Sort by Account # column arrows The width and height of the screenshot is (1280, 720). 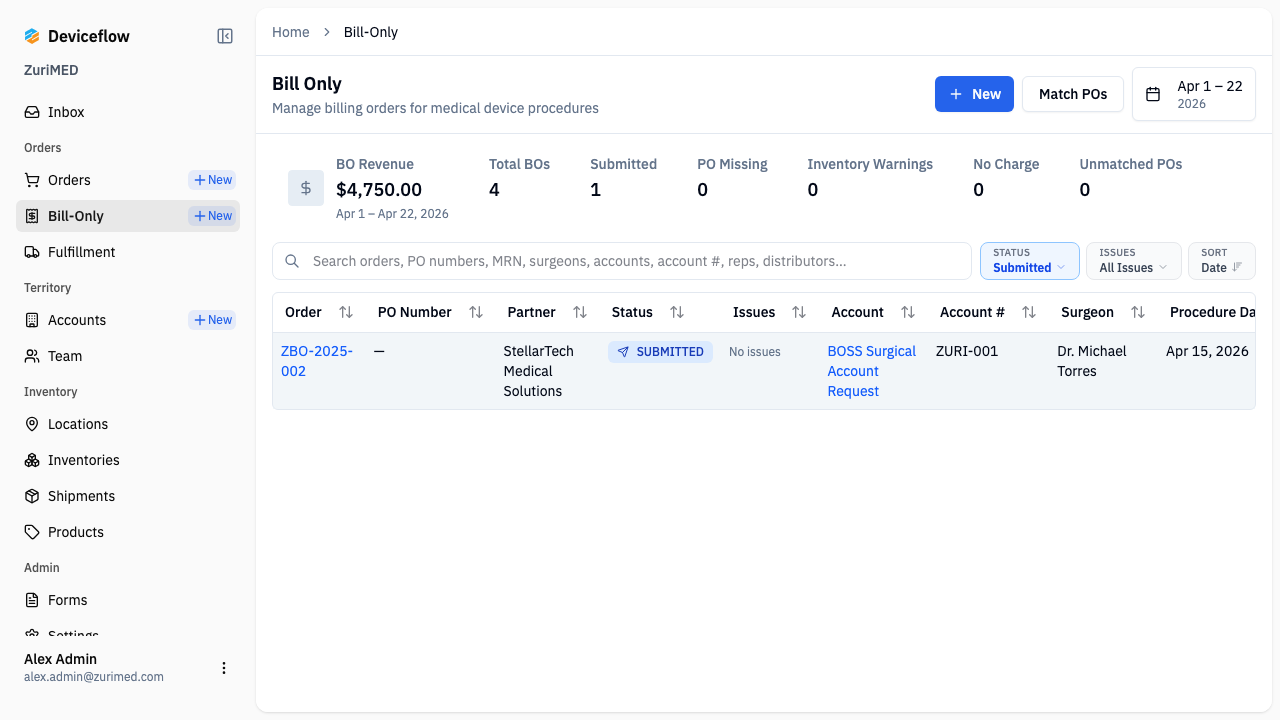[1029, 312]
